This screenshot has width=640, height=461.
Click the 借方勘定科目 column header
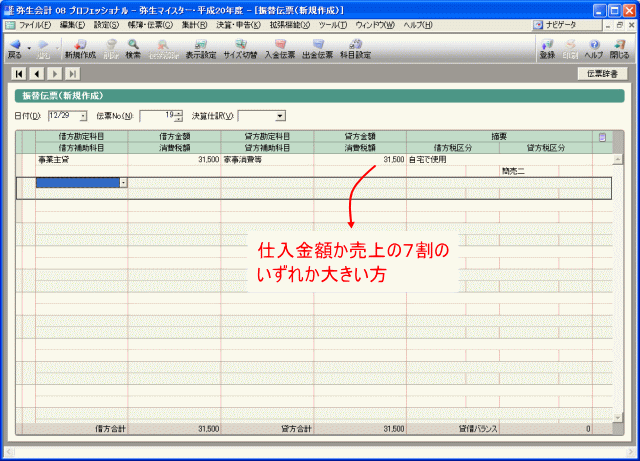(82, 136)
